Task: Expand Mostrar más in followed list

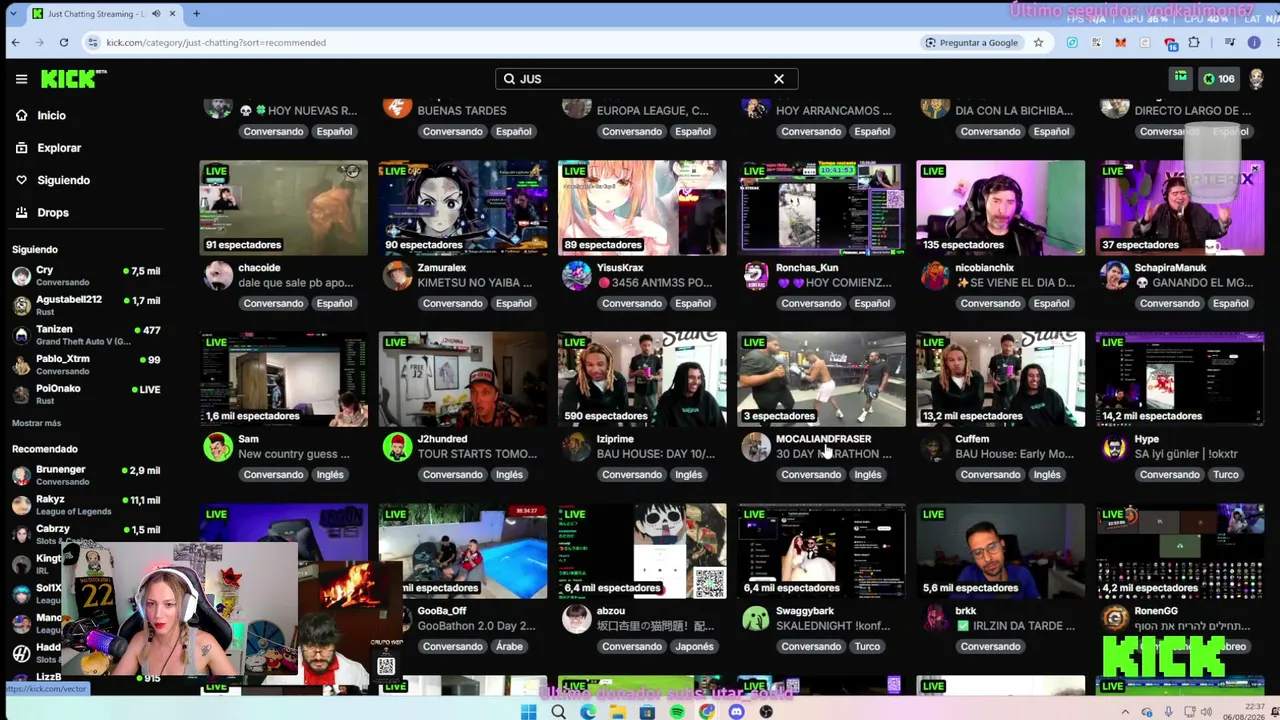Action: click(x=37, y=423)
